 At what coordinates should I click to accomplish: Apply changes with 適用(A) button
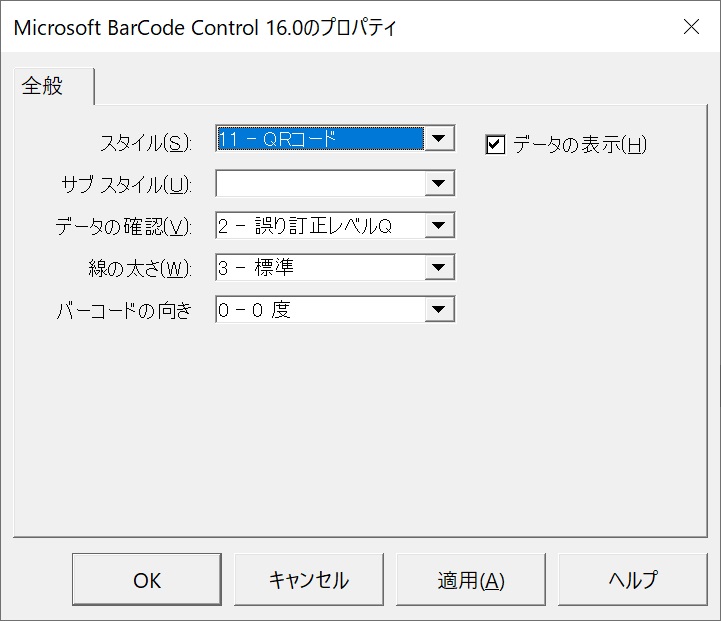click(x=471, y=580)
